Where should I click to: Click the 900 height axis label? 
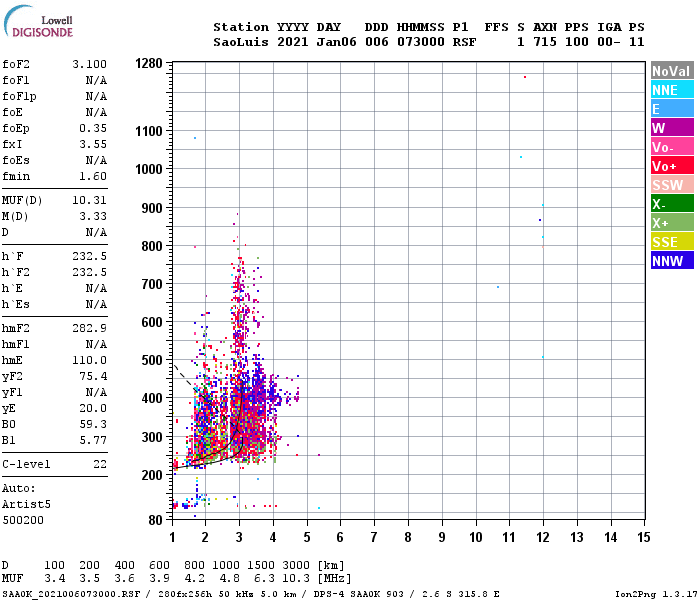pos(152,208)
